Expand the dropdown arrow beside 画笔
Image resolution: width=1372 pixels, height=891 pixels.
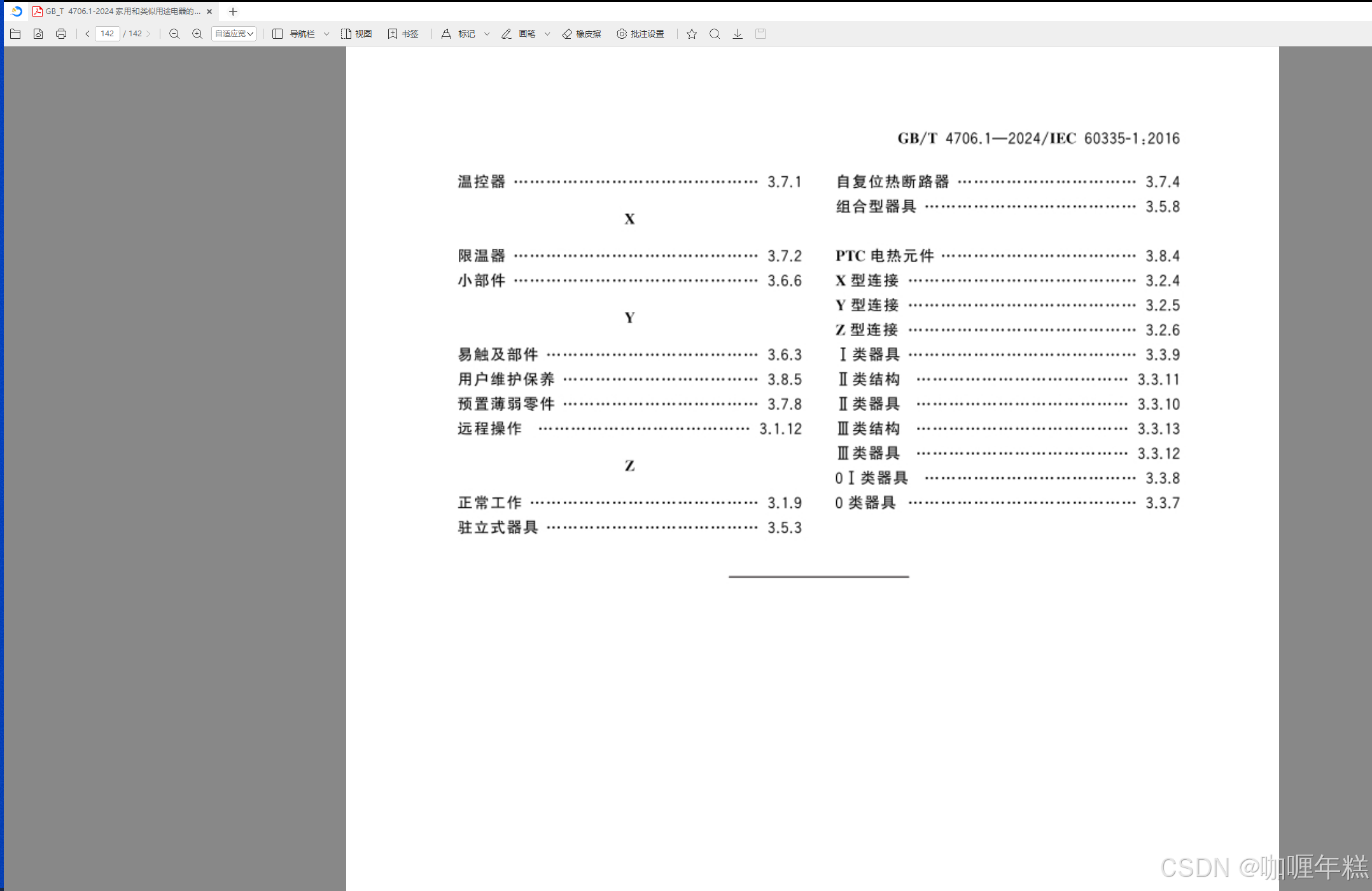(547, 34)
